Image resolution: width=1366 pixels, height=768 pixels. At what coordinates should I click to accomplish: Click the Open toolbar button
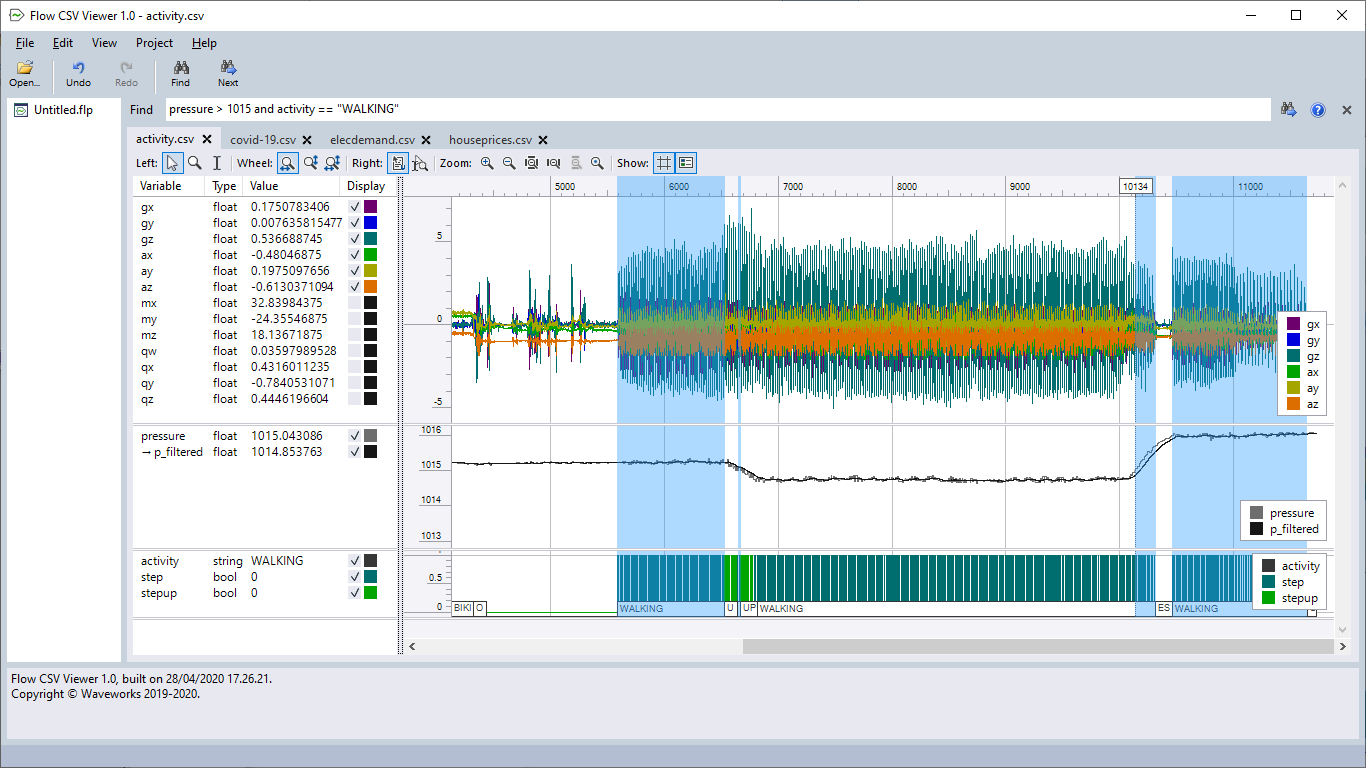click(25, 73)
